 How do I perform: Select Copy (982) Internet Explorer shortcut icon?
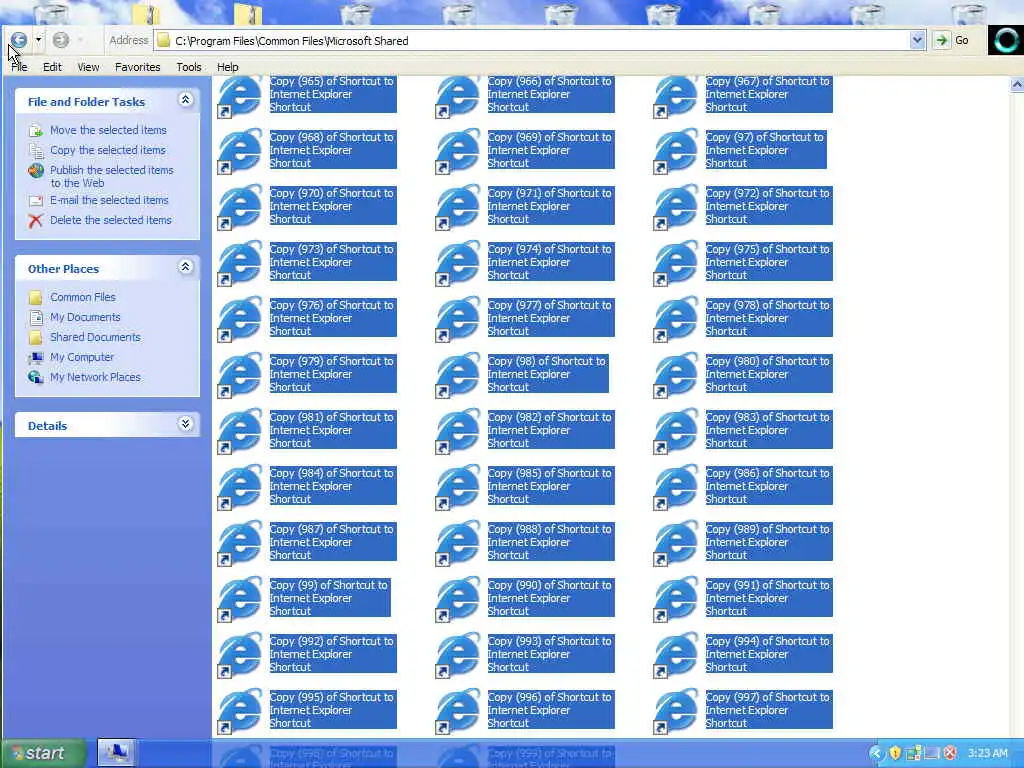(x=458, y=432)
